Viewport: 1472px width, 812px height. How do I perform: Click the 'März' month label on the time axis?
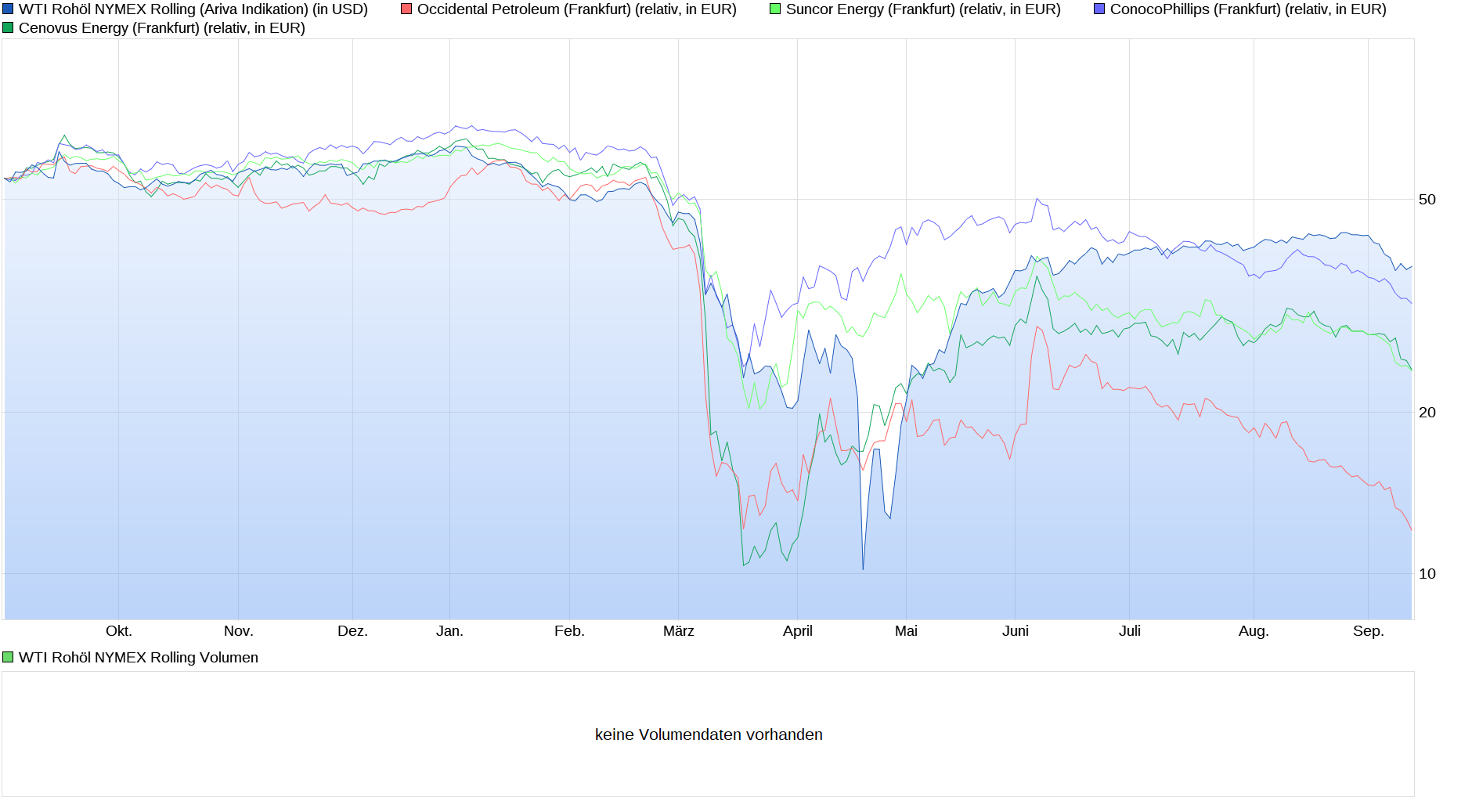679,631
